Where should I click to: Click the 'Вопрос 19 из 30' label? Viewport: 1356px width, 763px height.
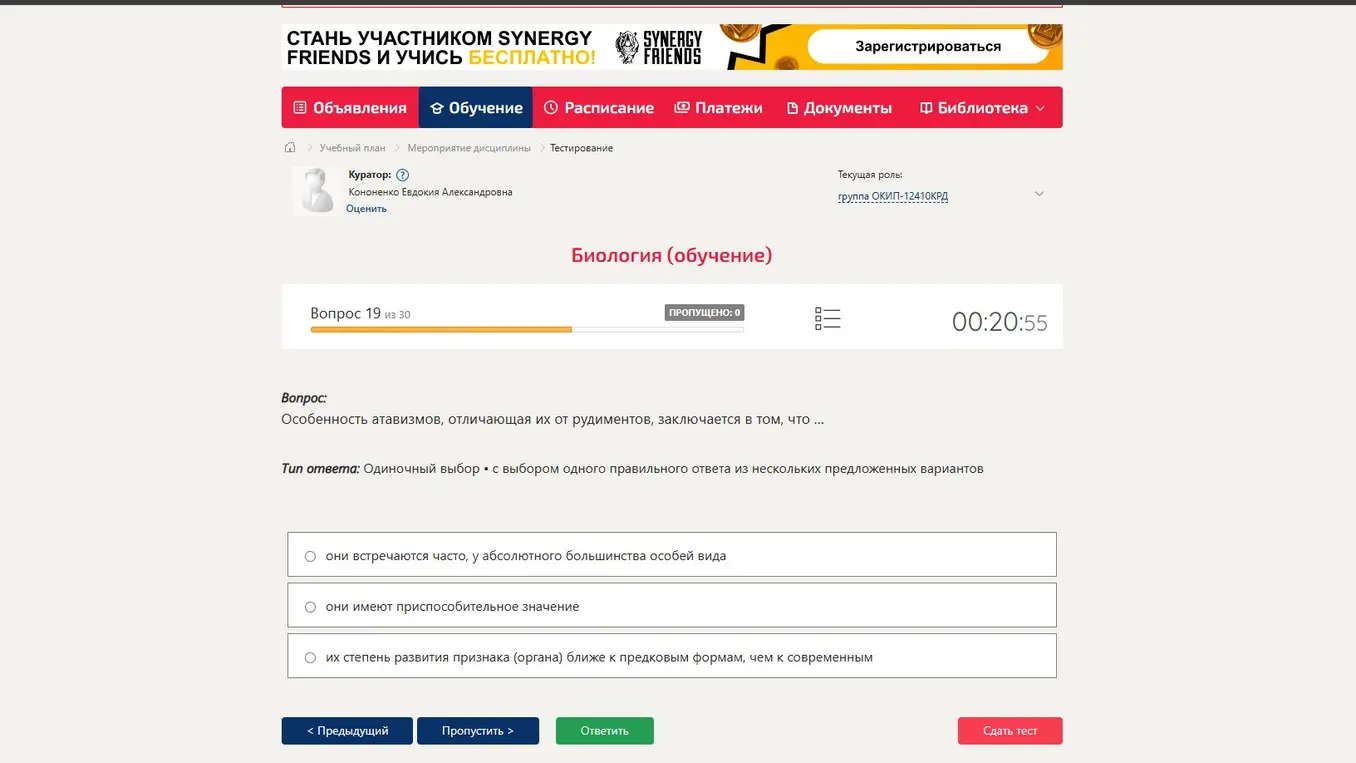(x=360, y=313)
